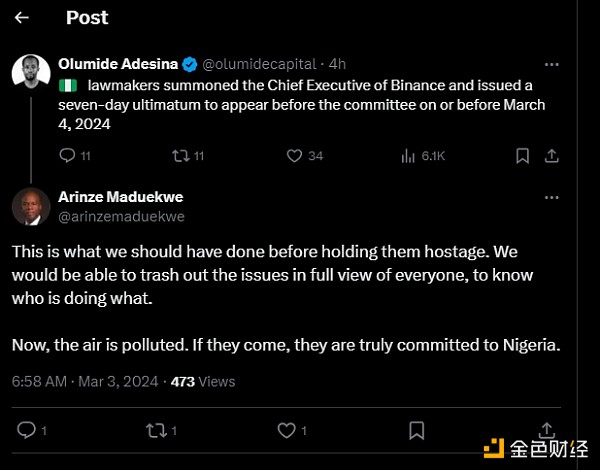Like Olumide Adesina's tweet with 34 likes
This screenshot has height=470, width=600.
coord(295,155)
